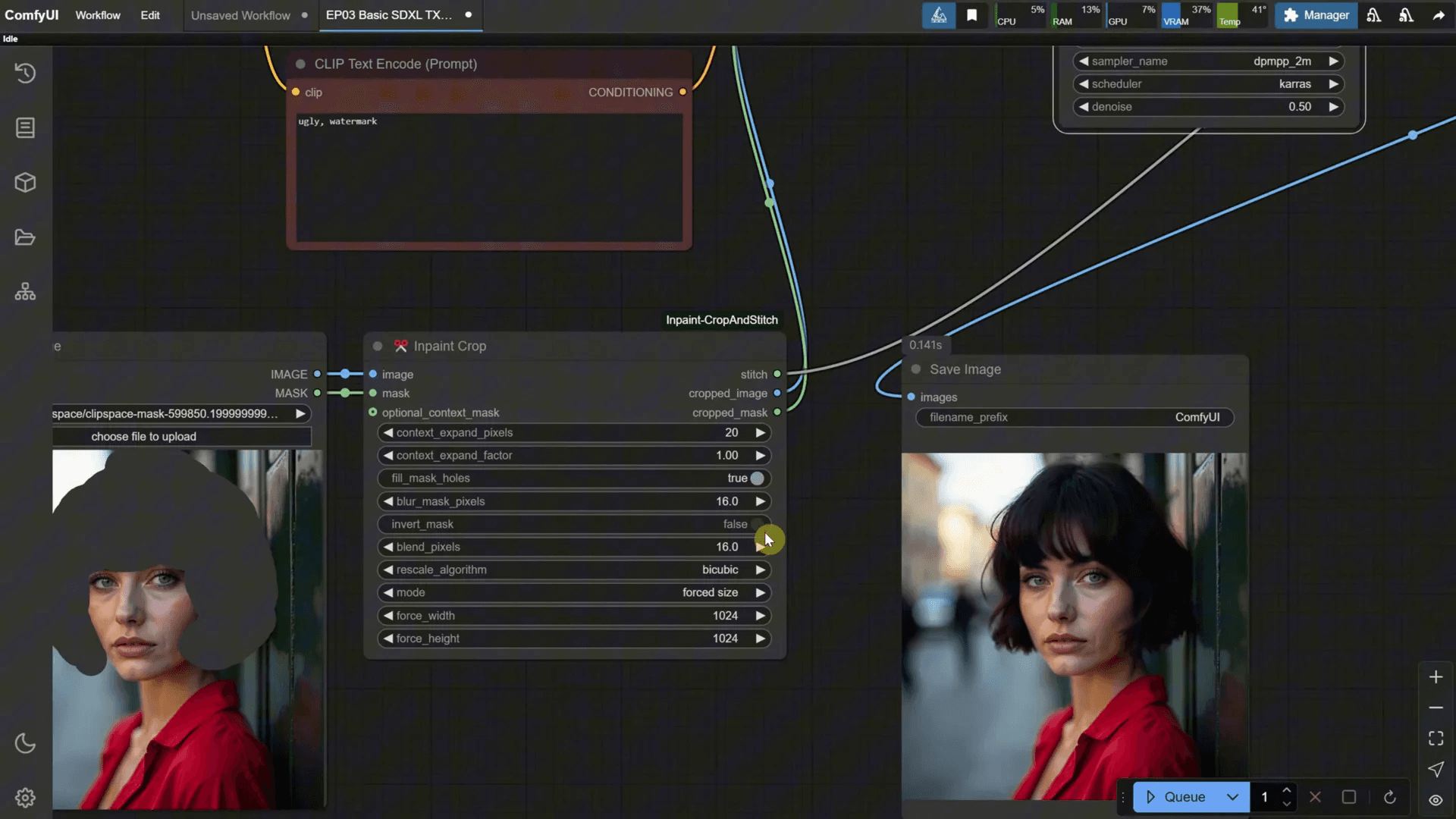The height and width of the screenshot is (819, 1456).
Task: Click the Save Image output preview
Action: pyautogui.click(x=1074, y=626)
